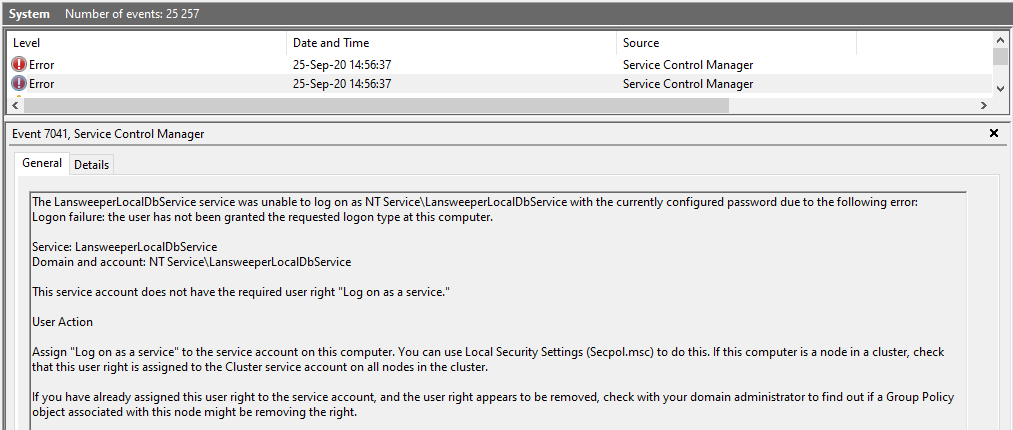Click the error icon in the first event row
The image size is (1013, 430).
click(x=19, y=65)
